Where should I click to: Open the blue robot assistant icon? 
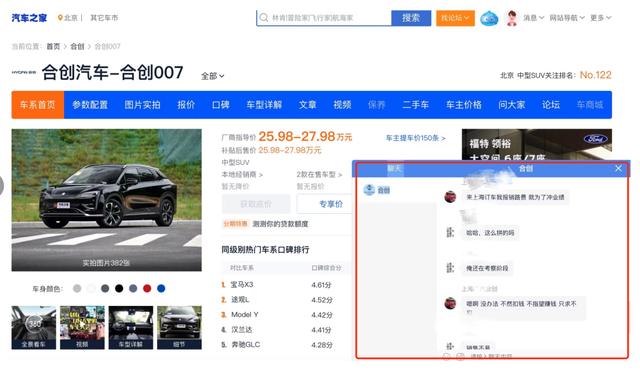[489, 18]
